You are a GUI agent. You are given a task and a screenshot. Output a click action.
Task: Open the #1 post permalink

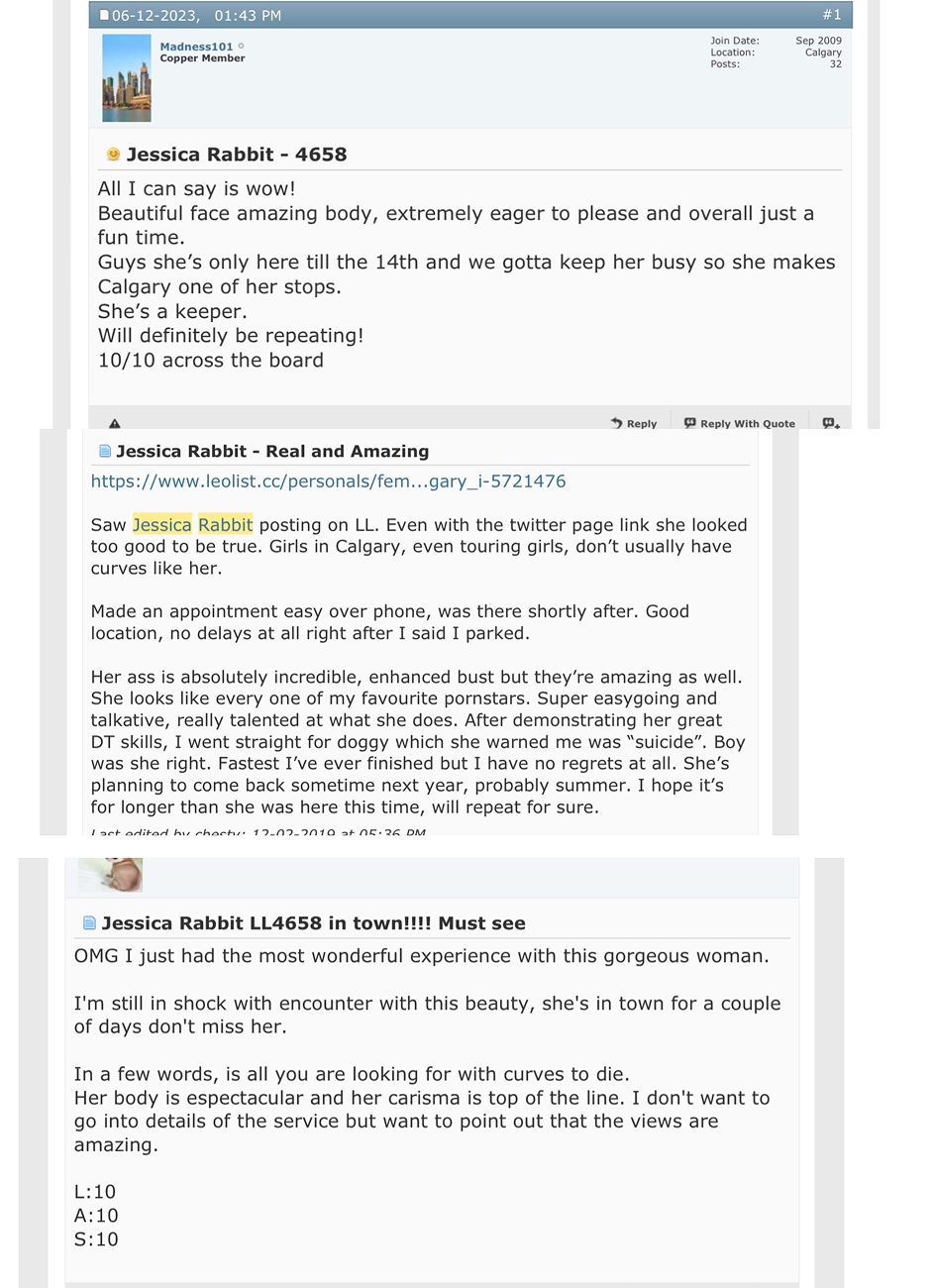(831, 15)
